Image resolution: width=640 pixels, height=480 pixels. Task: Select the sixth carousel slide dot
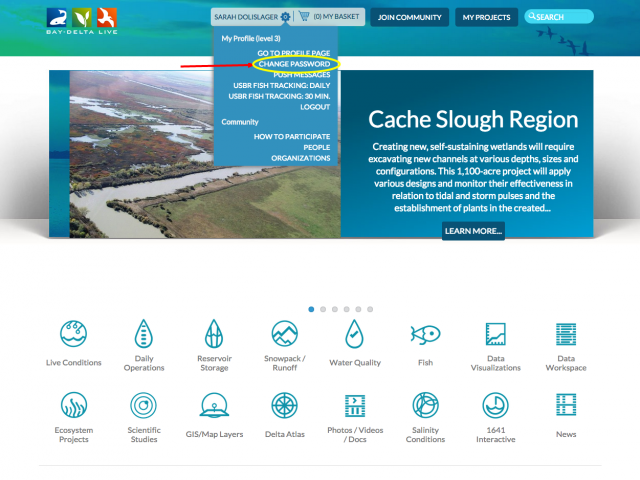click(370, 309)
